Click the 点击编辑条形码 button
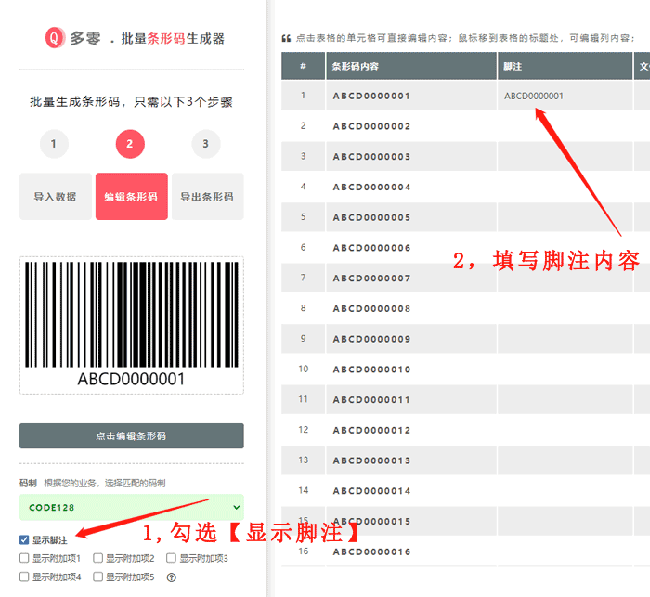Viewport: 650px width, 597px height. click(131, 435)
